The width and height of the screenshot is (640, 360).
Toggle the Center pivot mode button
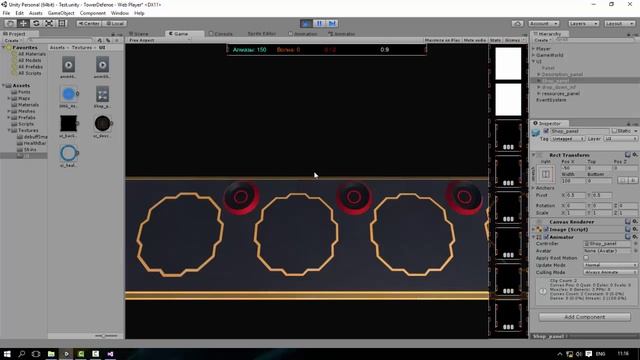pos(89,24)
